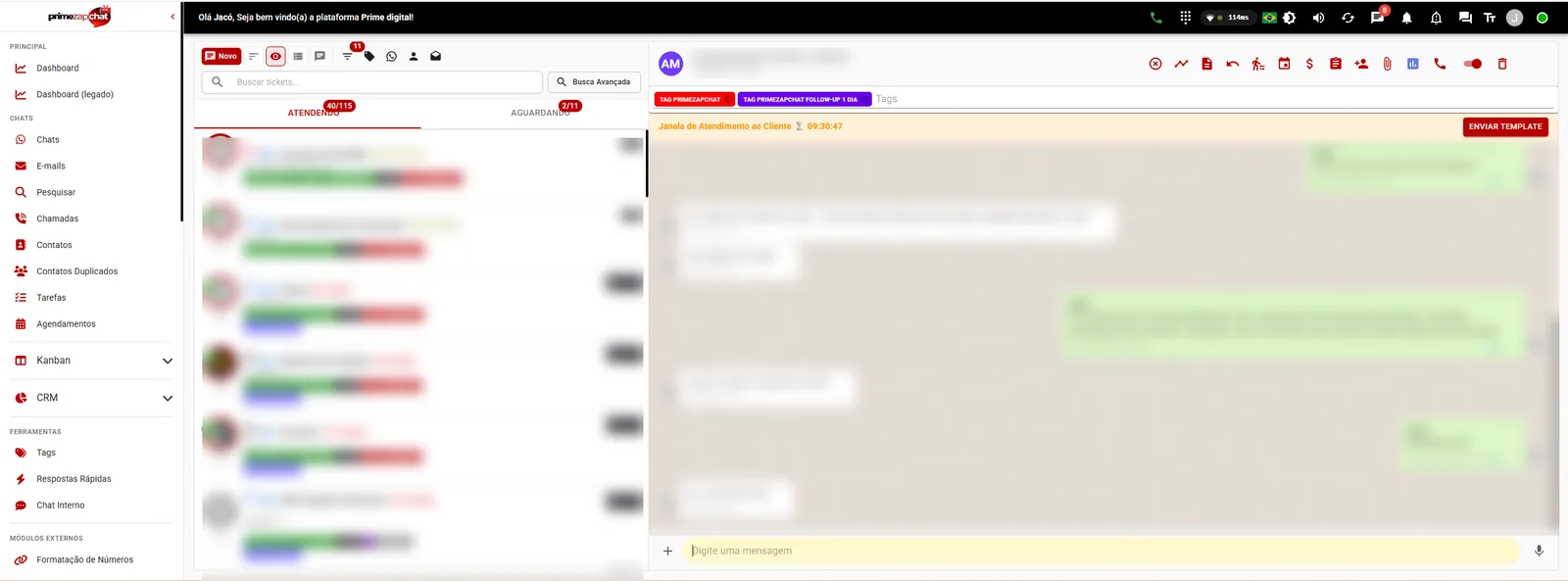Click the refresh sync icon in top bar
Image resolution: width=1568 pixels, height=581 pixels.
click(x=1347, y=18)
